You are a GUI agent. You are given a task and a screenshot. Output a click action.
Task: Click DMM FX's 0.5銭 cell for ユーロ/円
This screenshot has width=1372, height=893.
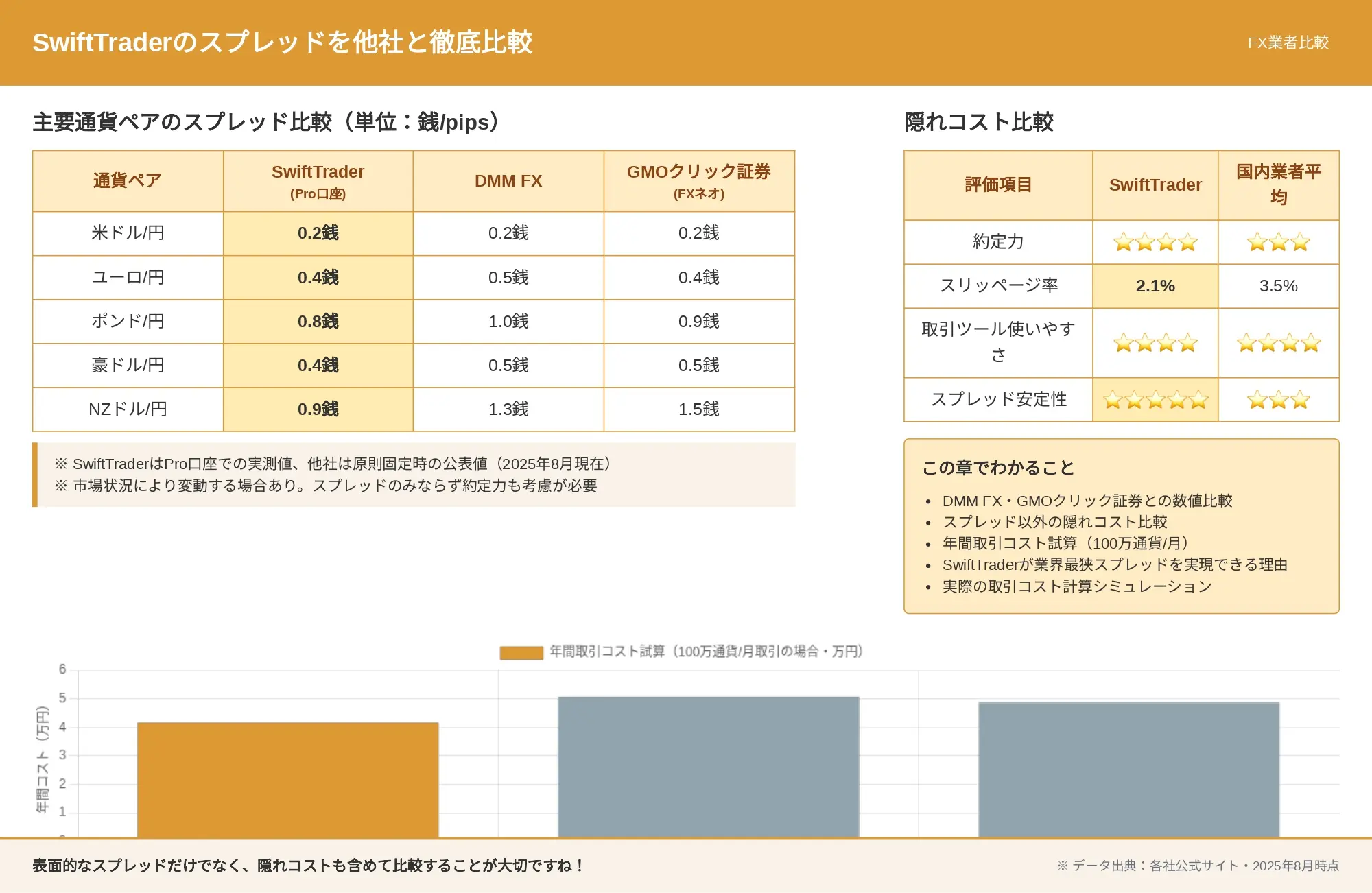coord(508,277)
